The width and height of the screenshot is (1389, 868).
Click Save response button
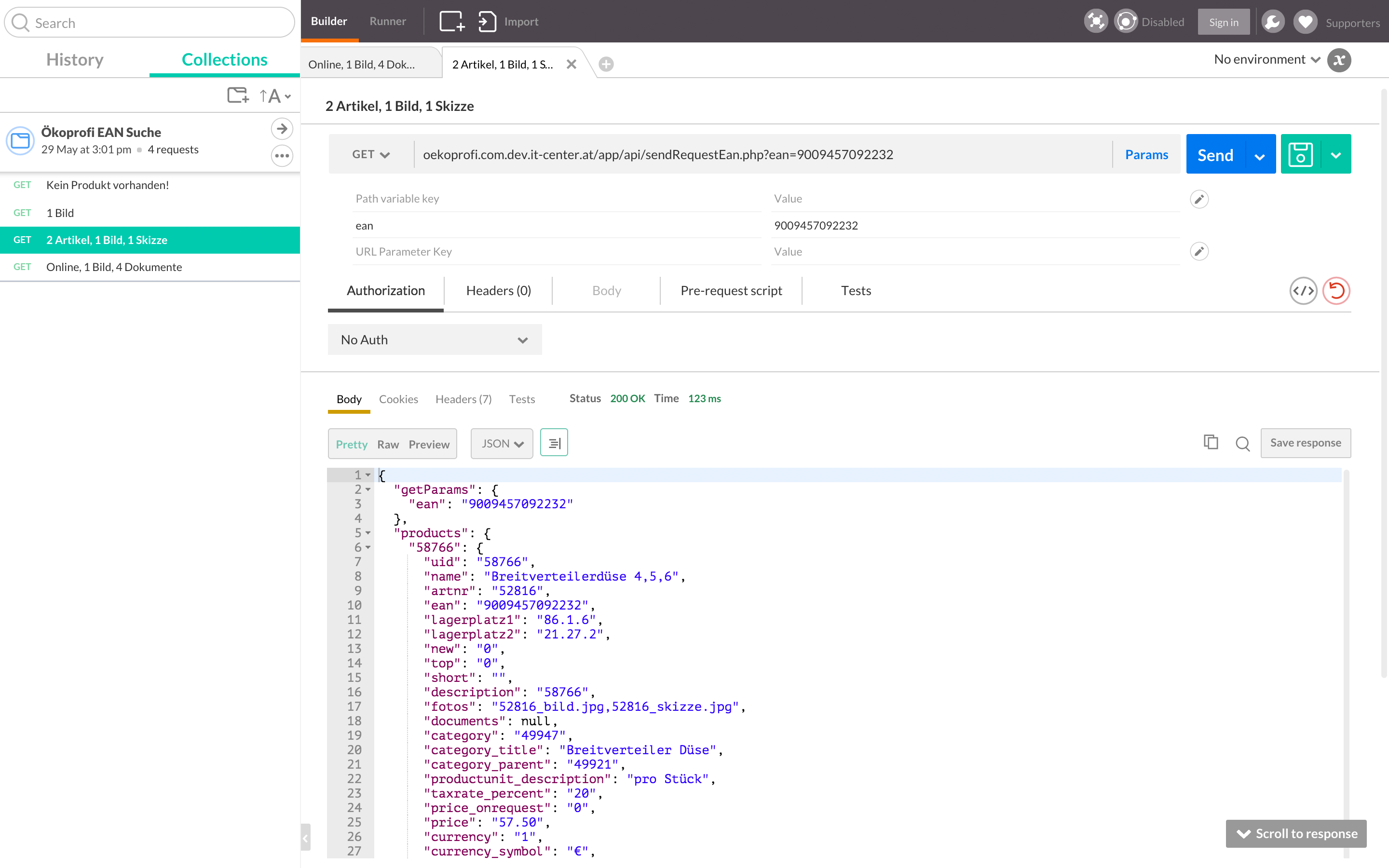[1305, 443]
